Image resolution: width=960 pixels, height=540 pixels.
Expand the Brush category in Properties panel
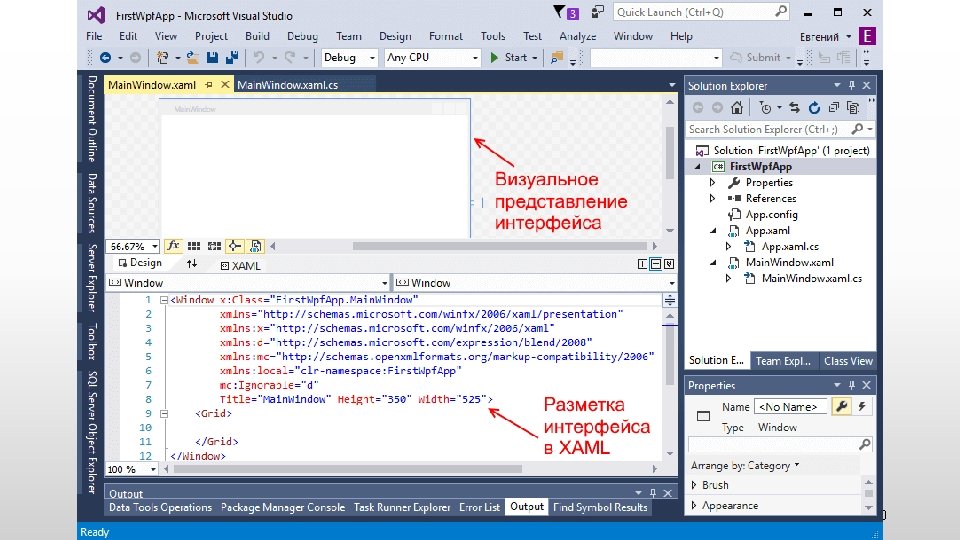(694, 485)
